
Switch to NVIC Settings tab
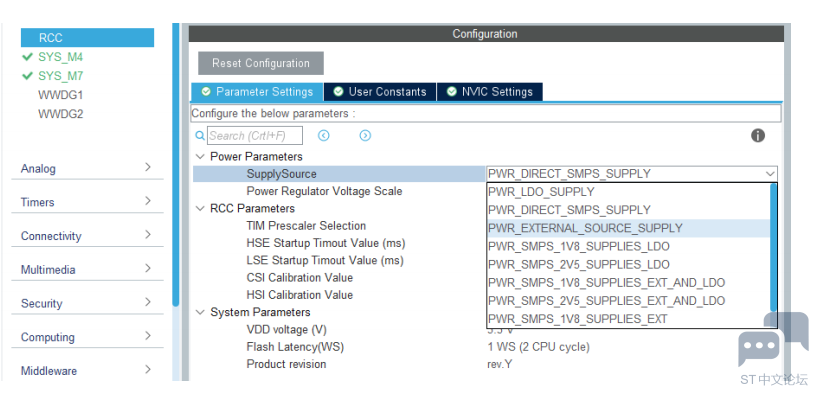[490, 92]
